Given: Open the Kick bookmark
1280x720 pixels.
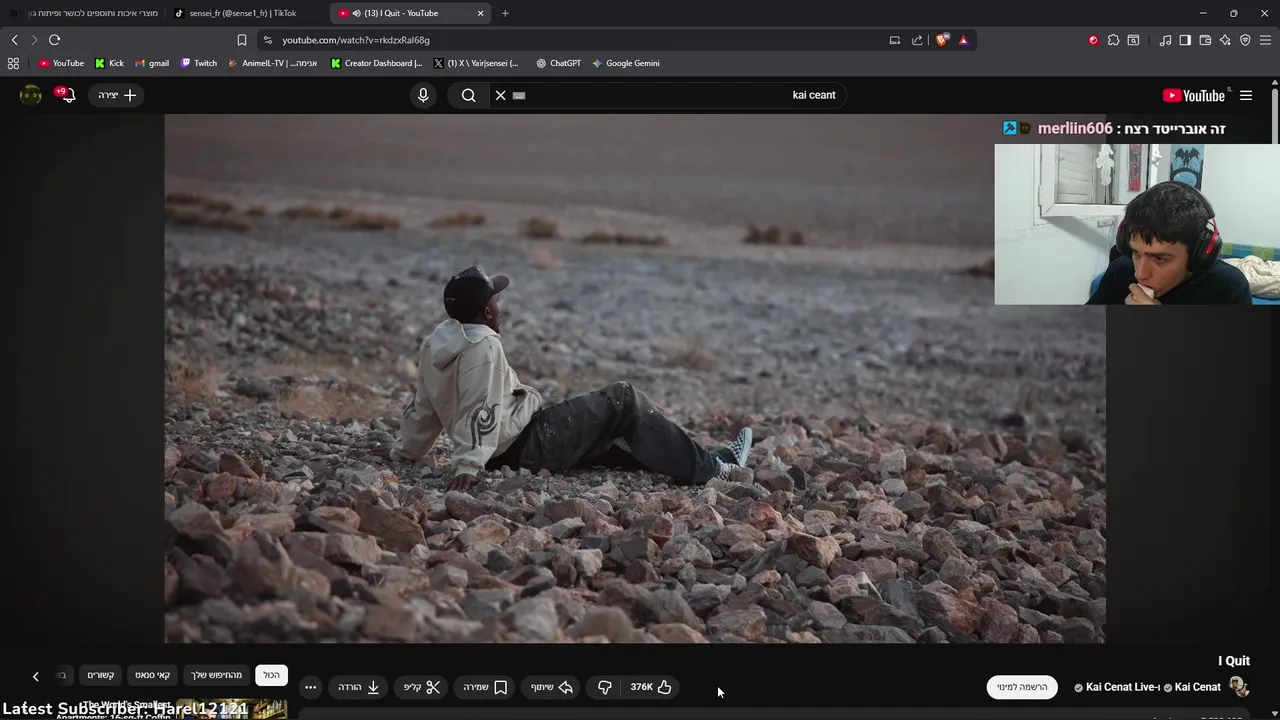Looking at the screenshot, I should [x=109, y=63].
